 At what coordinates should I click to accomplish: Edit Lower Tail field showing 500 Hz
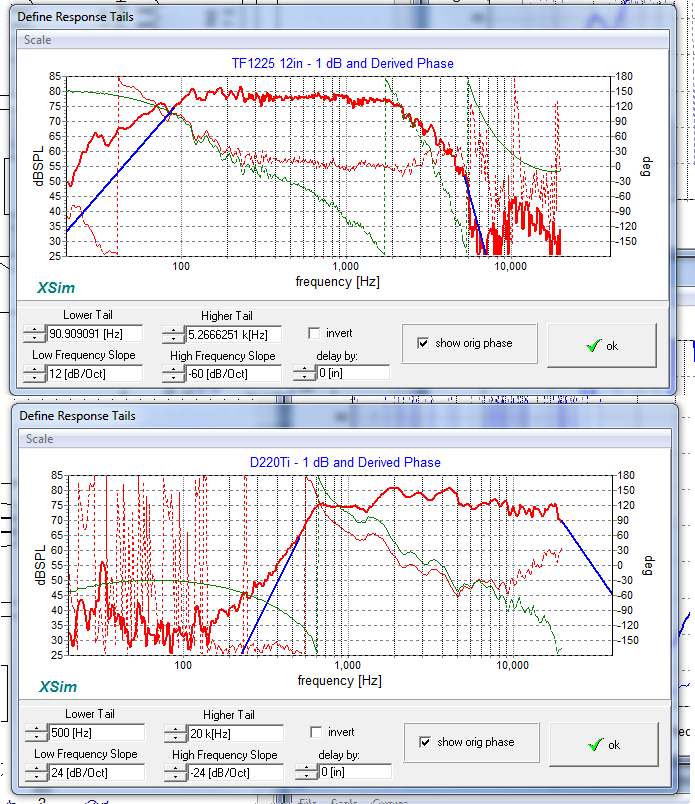tap(96, 733)
